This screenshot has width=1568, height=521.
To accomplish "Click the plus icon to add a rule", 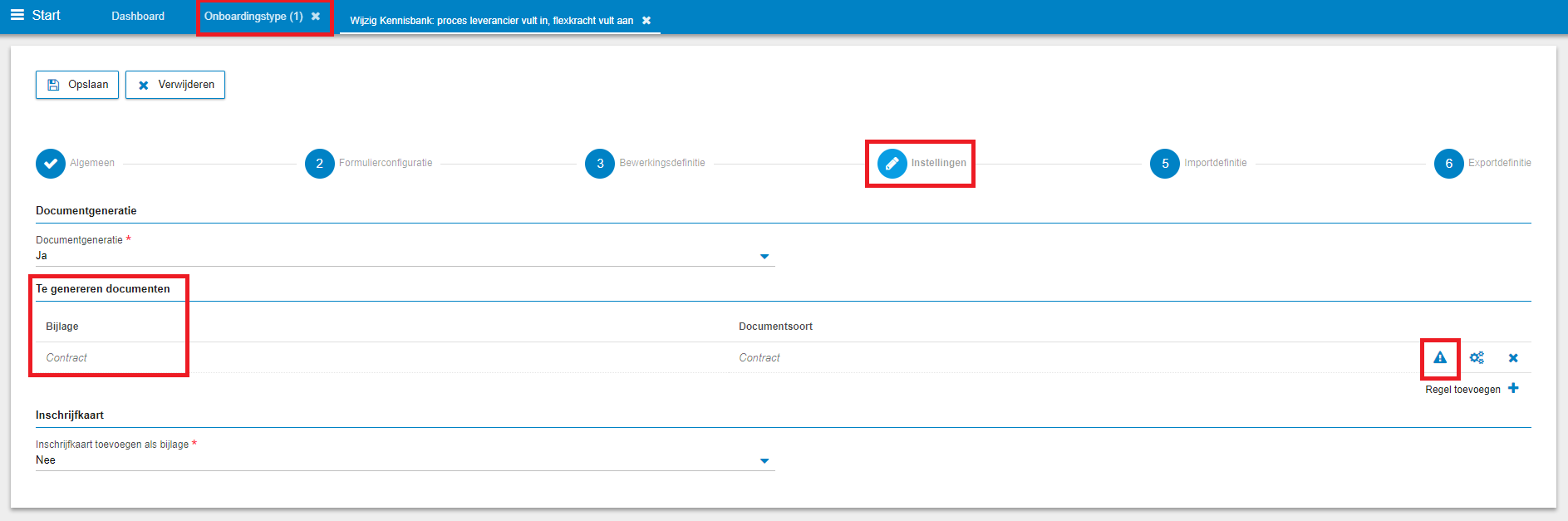I will [1512, 388].
